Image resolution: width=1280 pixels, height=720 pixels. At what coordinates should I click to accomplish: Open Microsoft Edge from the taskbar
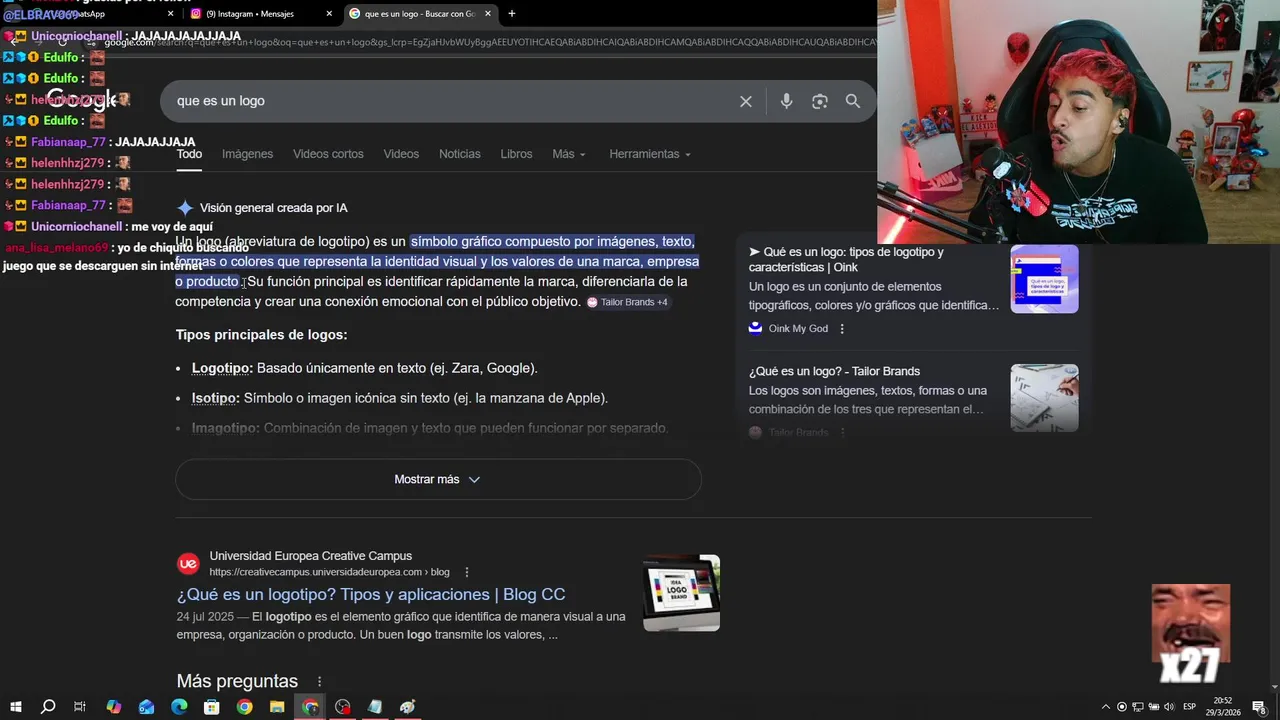tap(179, 707)
